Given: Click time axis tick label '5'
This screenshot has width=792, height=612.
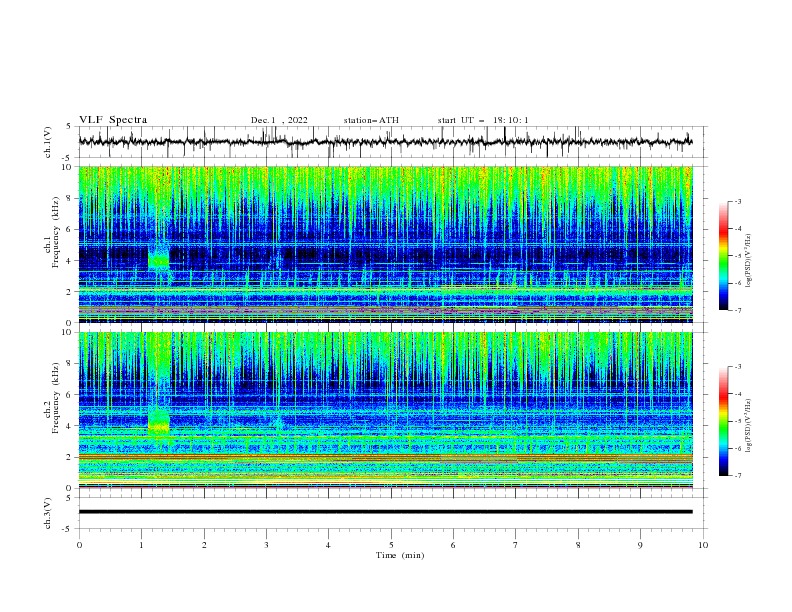Looking at the screenshot, I should click(x=391, y=545).
